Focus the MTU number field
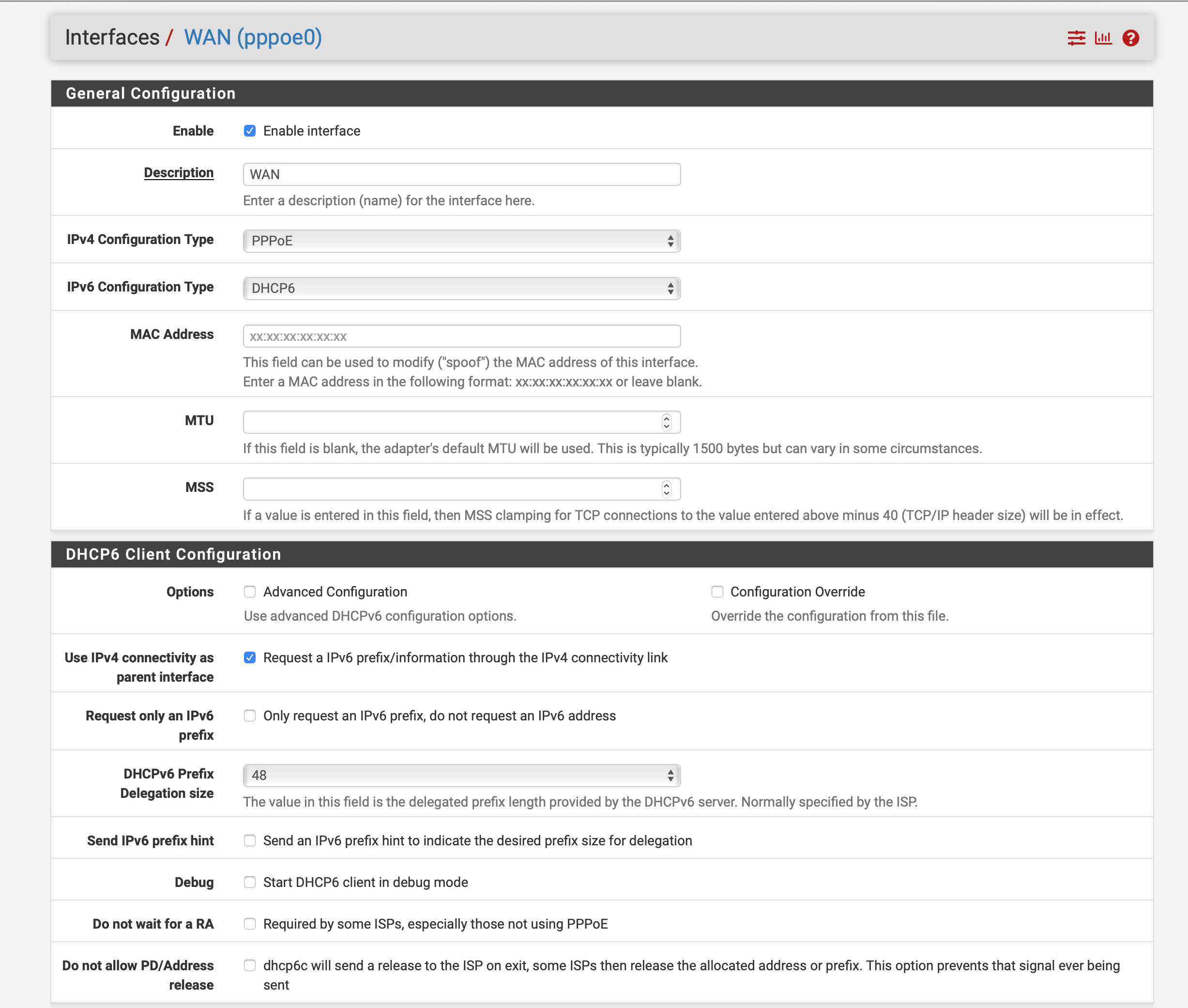This screenshot has width=1188, height=1008. tap(462, 422)
